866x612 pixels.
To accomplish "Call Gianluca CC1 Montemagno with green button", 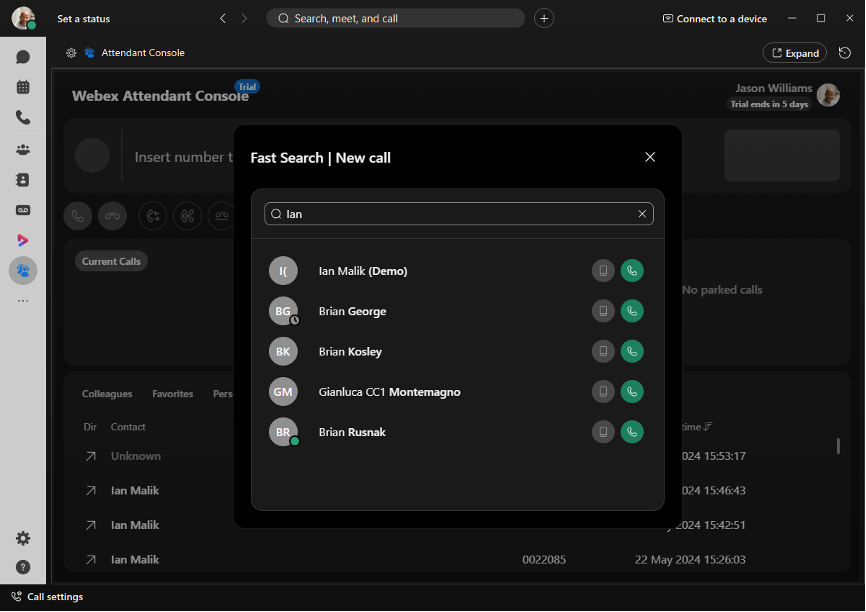I will pos(632,392).
